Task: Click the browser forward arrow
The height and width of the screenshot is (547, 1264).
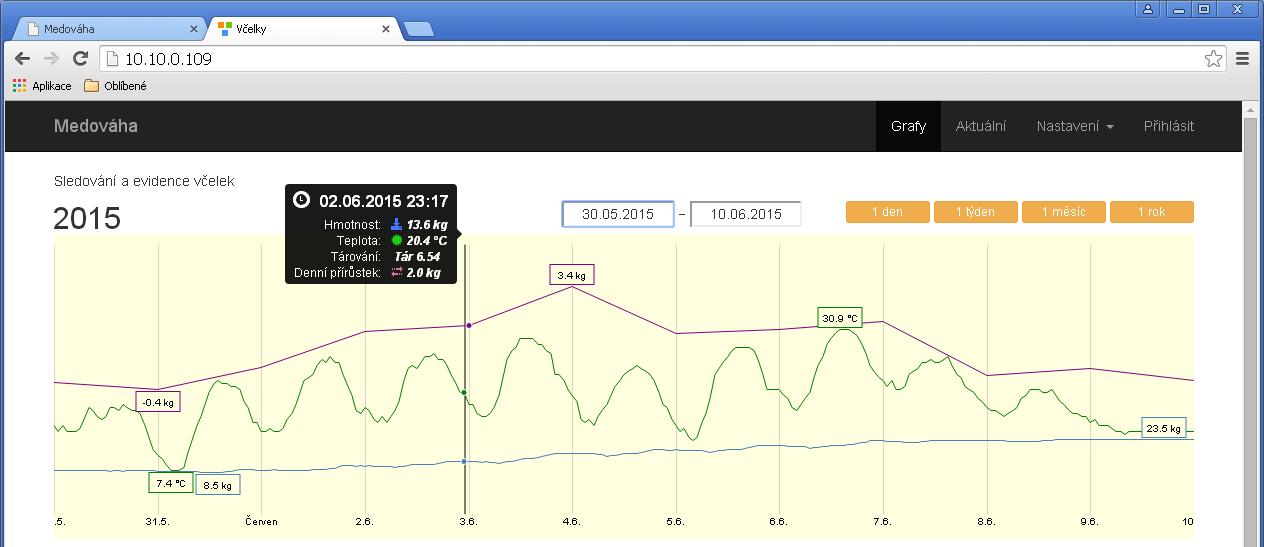Action: [x=51, y=59]
